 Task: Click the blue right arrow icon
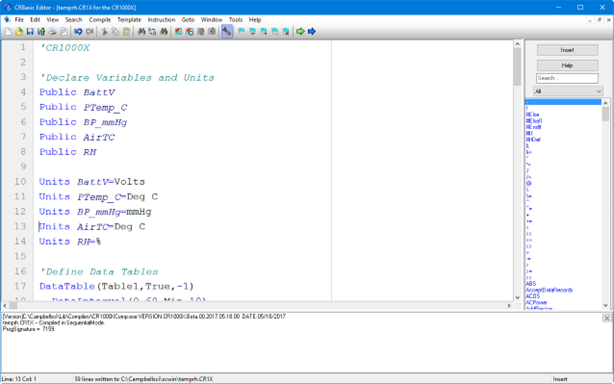[312, 32]
